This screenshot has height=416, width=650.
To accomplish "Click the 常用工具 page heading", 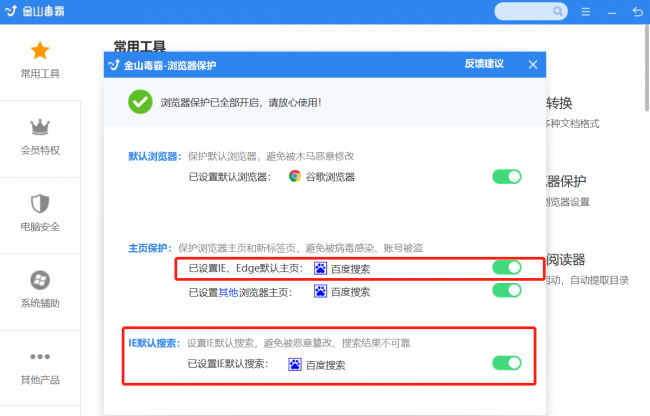I will [140, 46].
